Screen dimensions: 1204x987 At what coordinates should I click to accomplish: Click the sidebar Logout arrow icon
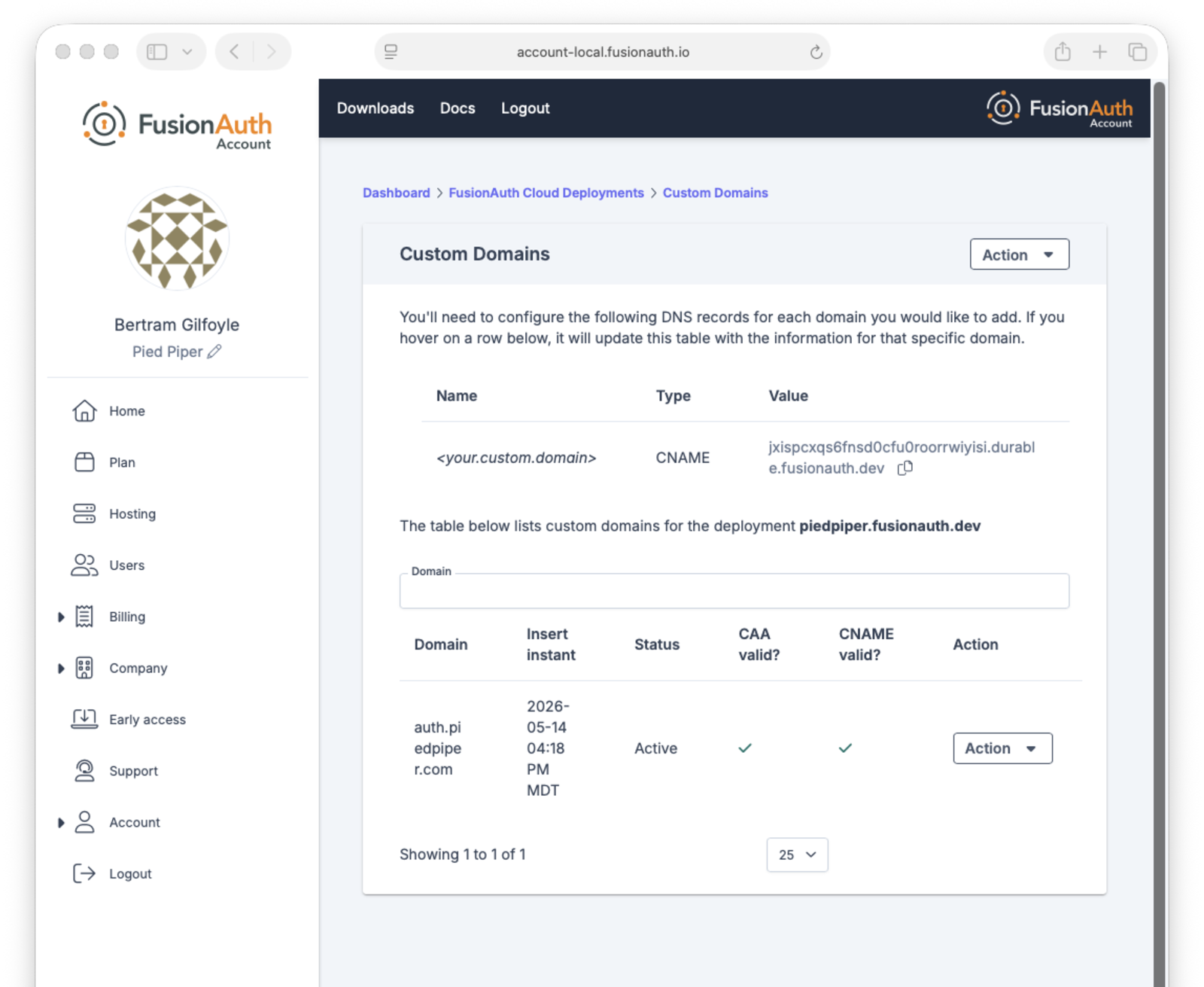pos(84,873)
